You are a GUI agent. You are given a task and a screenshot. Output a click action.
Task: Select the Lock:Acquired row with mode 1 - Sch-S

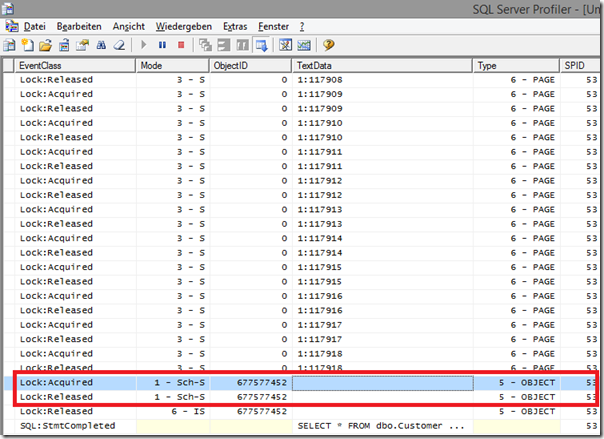point(302,383)
